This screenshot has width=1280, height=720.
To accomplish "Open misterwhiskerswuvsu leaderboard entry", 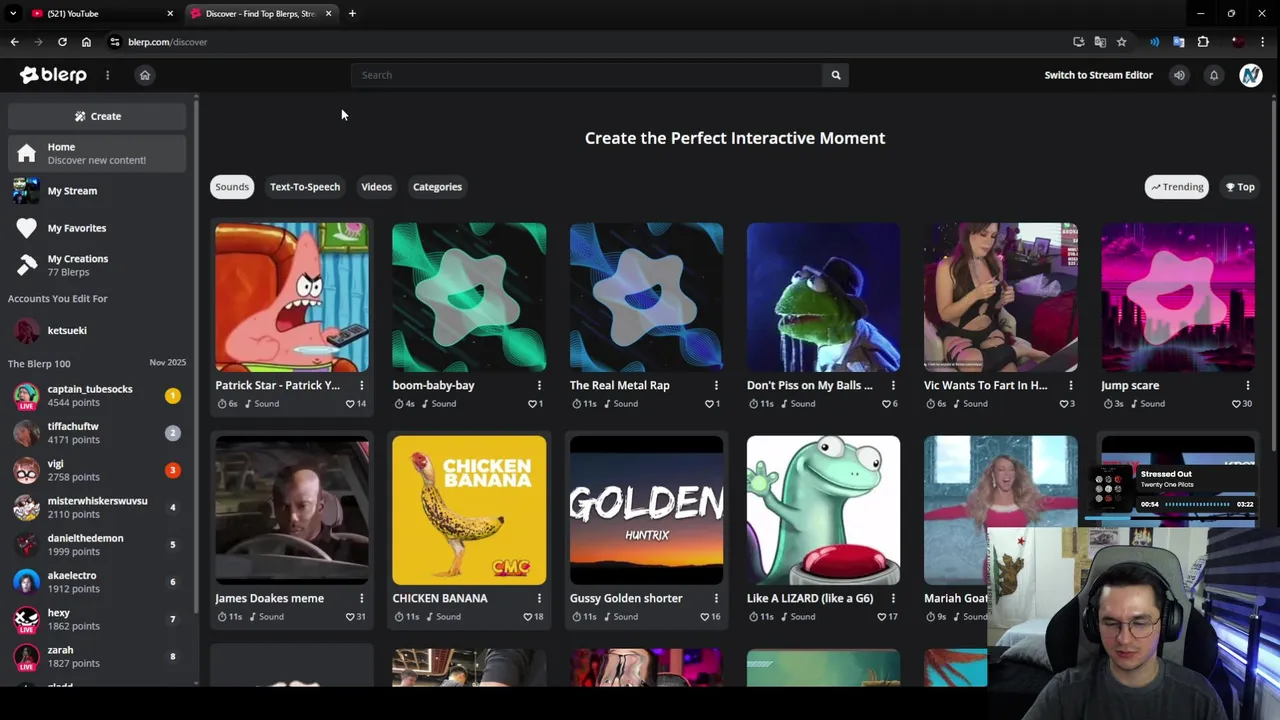I will click(97, 507).
